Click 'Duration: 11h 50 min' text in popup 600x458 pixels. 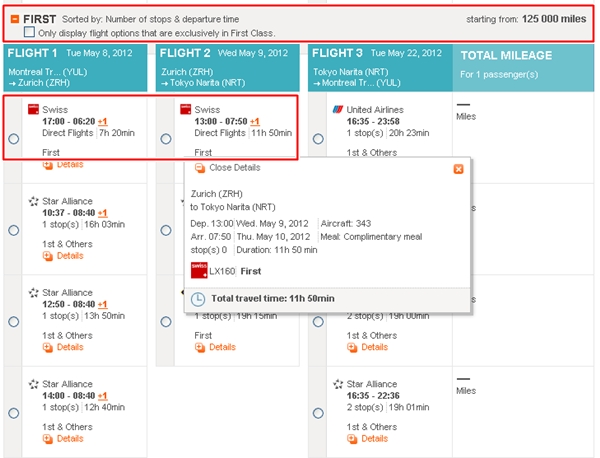pos(277,250)
